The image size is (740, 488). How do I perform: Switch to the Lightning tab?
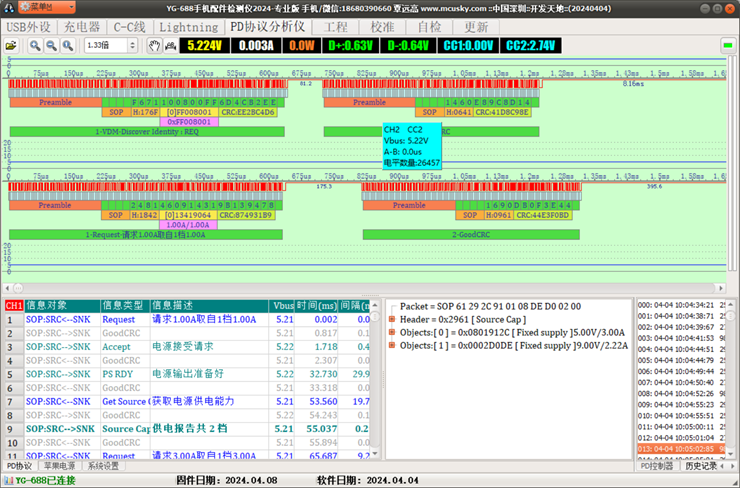point(188,27)
